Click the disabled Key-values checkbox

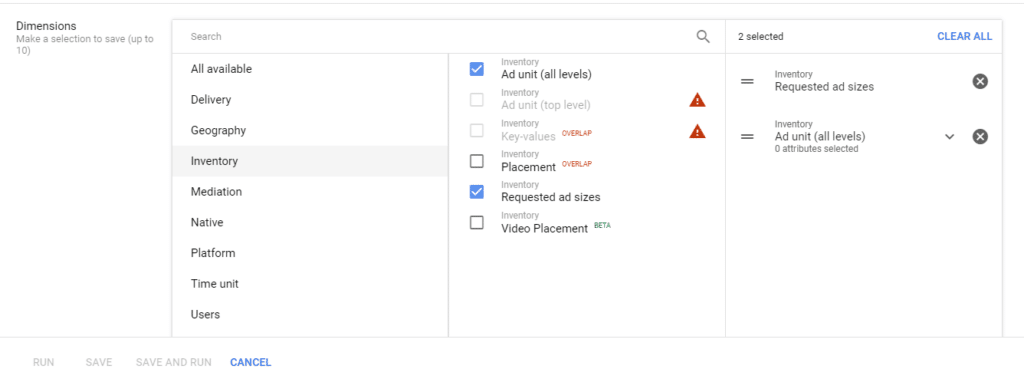tap(477, 130)
